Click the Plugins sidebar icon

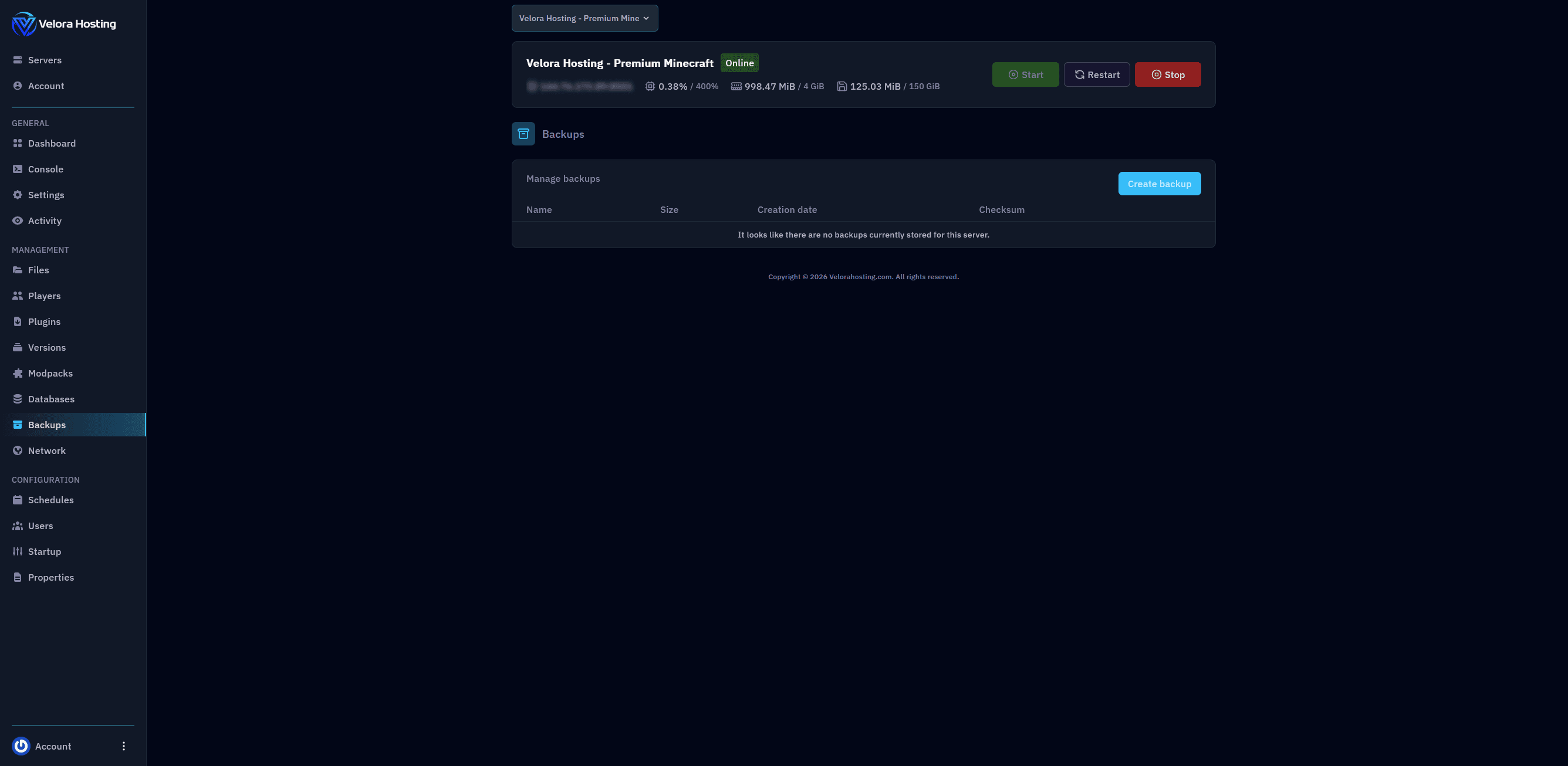[x=18, y=322]
